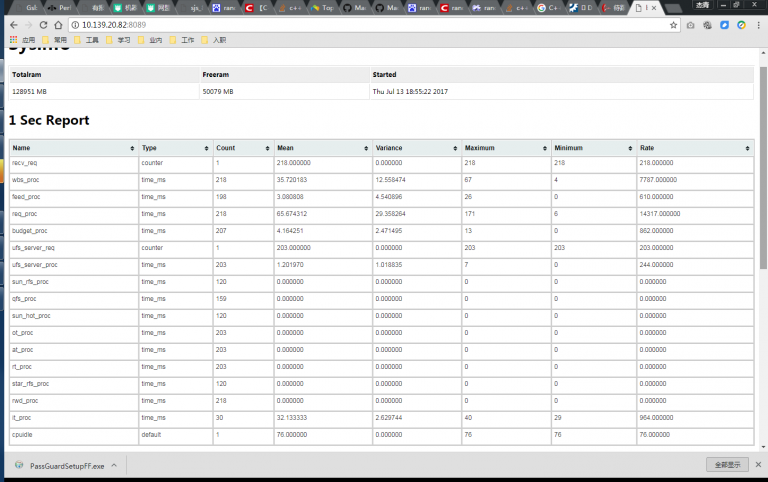Select the qfs_proc row name

[24, 299]
